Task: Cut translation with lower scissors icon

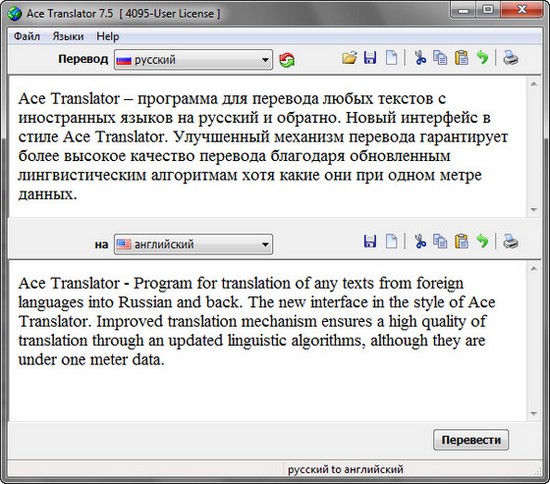Action: coord(420,241)
